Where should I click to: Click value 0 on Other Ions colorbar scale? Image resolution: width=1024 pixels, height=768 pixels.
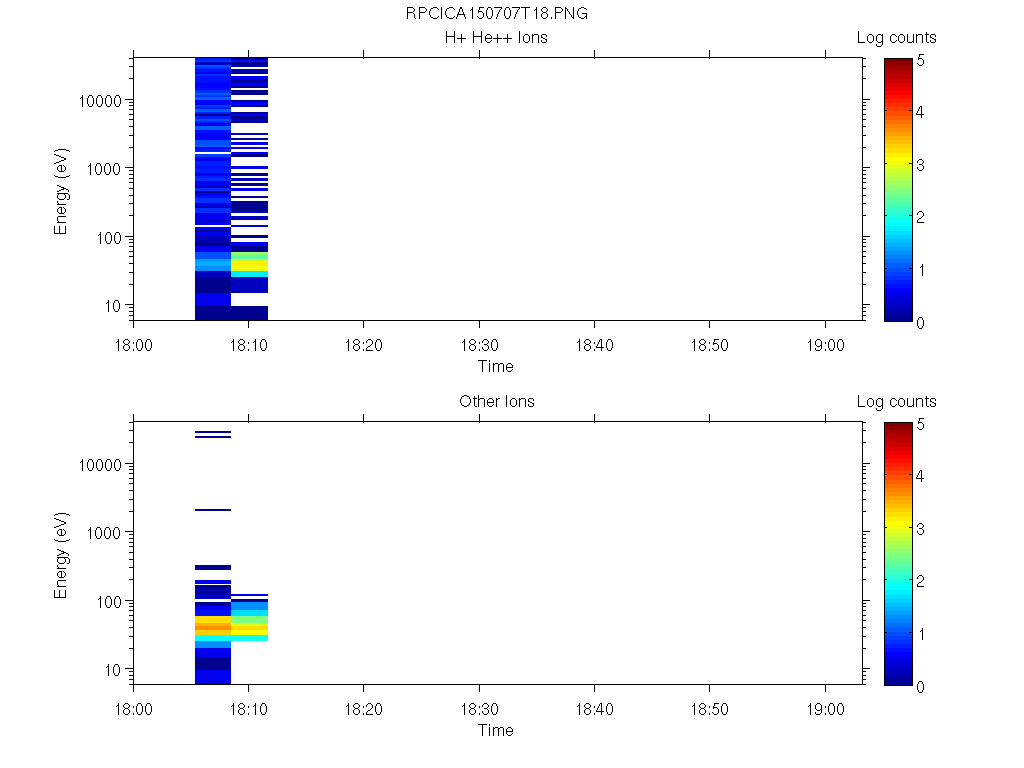click(x=920, y=686)
